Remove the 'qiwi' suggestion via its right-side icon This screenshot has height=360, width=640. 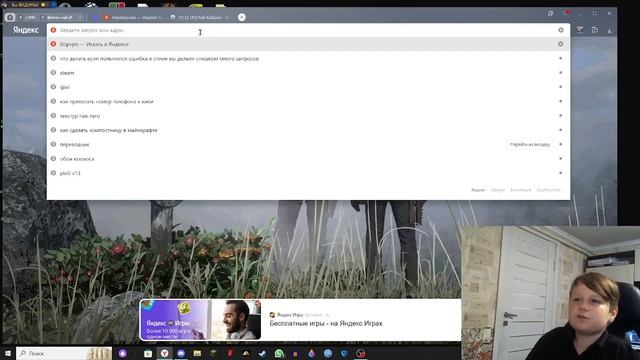pos(560,87)
